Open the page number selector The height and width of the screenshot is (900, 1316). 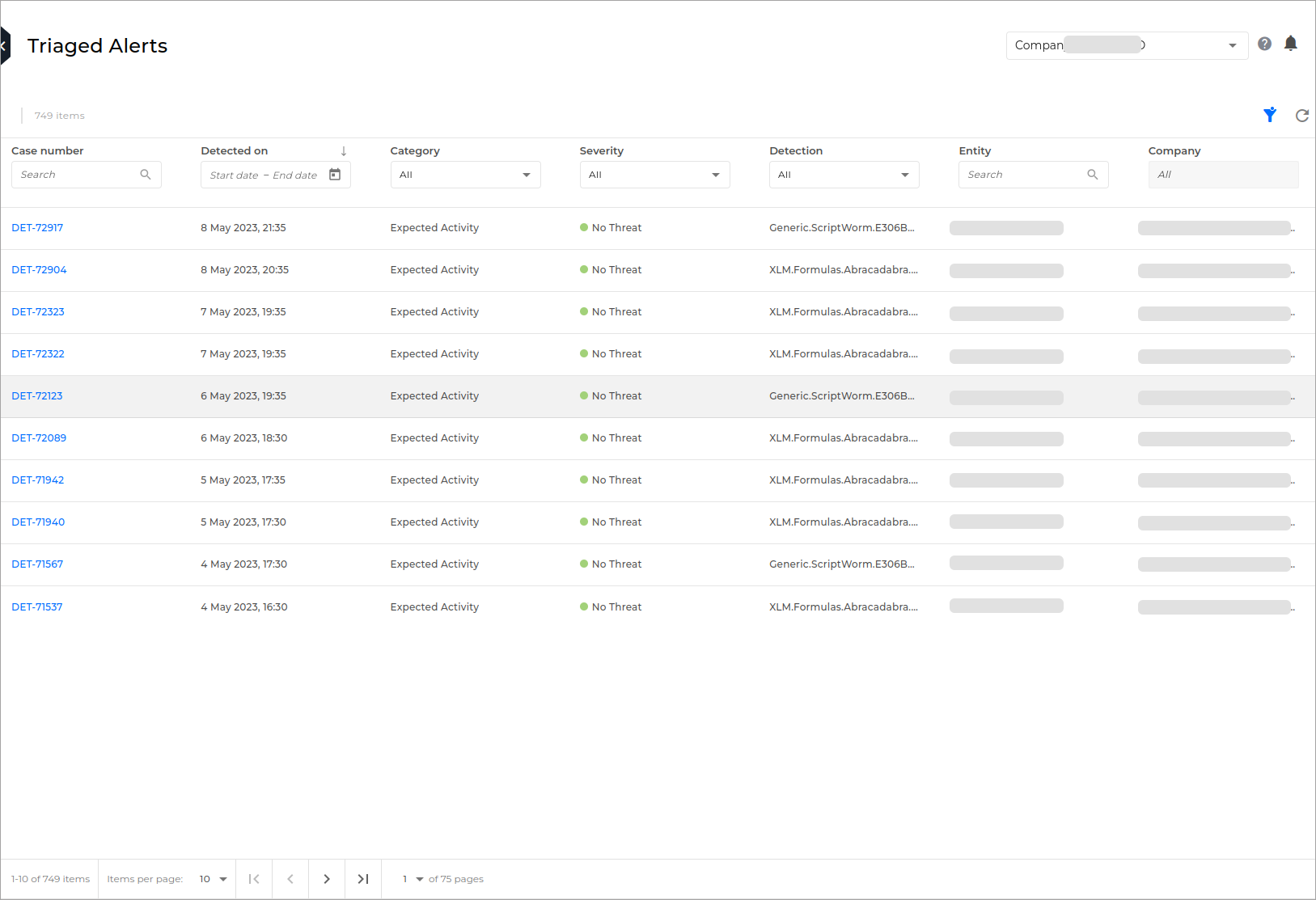413,879
